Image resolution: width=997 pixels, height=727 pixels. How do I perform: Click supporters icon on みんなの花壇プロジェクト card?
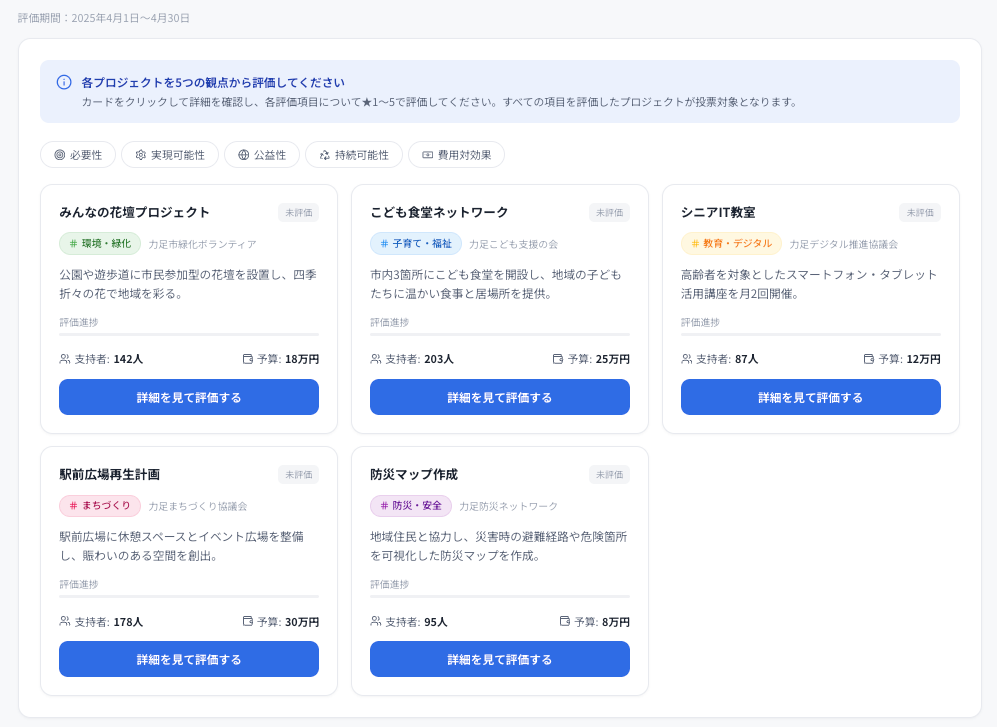[65, 359]
